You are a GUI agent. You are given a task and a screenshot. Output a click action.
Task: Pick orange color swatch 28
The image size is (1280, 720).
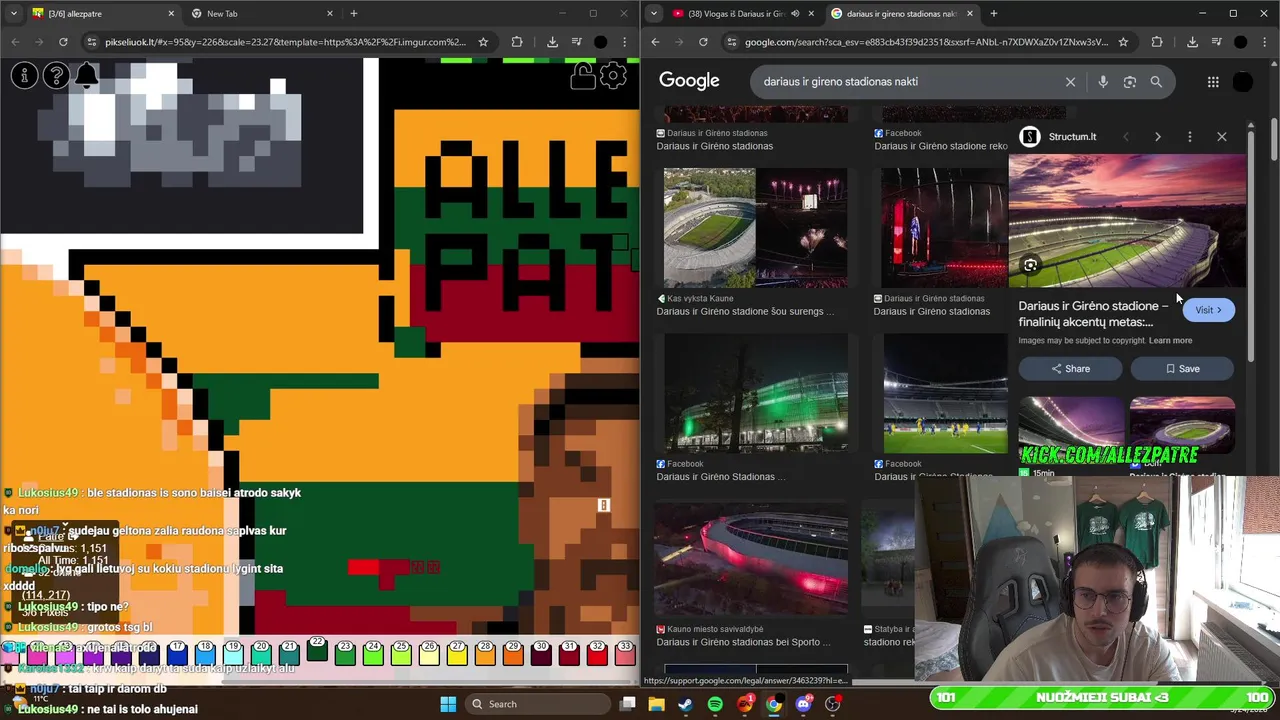pyautogui.click(x=485, y=654)
